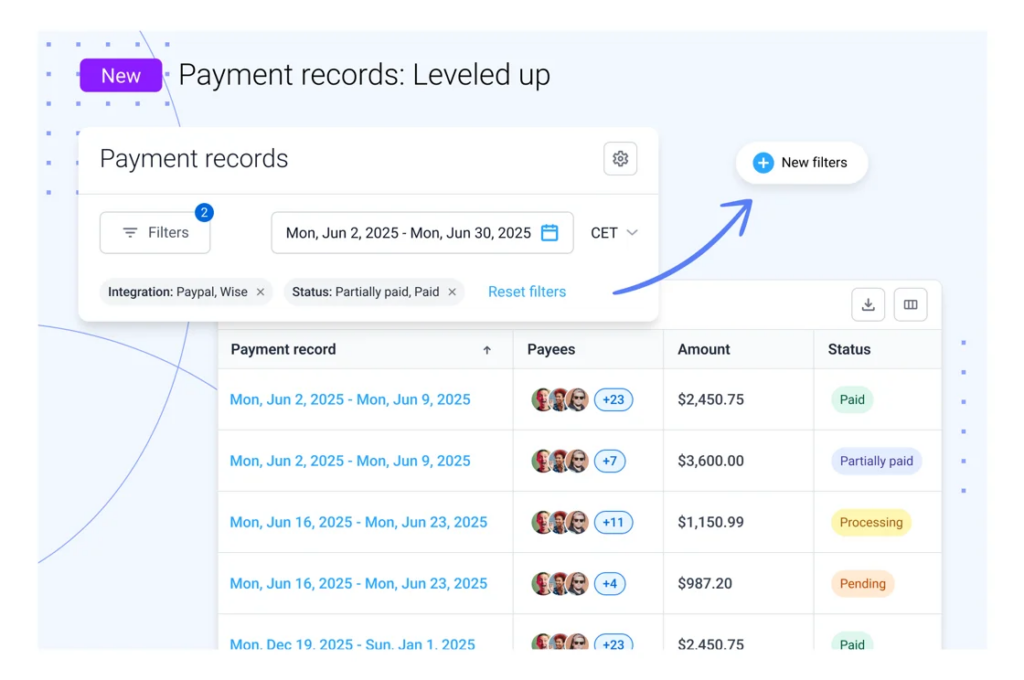Image resolution: width=1024 pixels, height=680 pixels.
Task: Click the filter count badge showing 2
Action: [x=202, y=212]
